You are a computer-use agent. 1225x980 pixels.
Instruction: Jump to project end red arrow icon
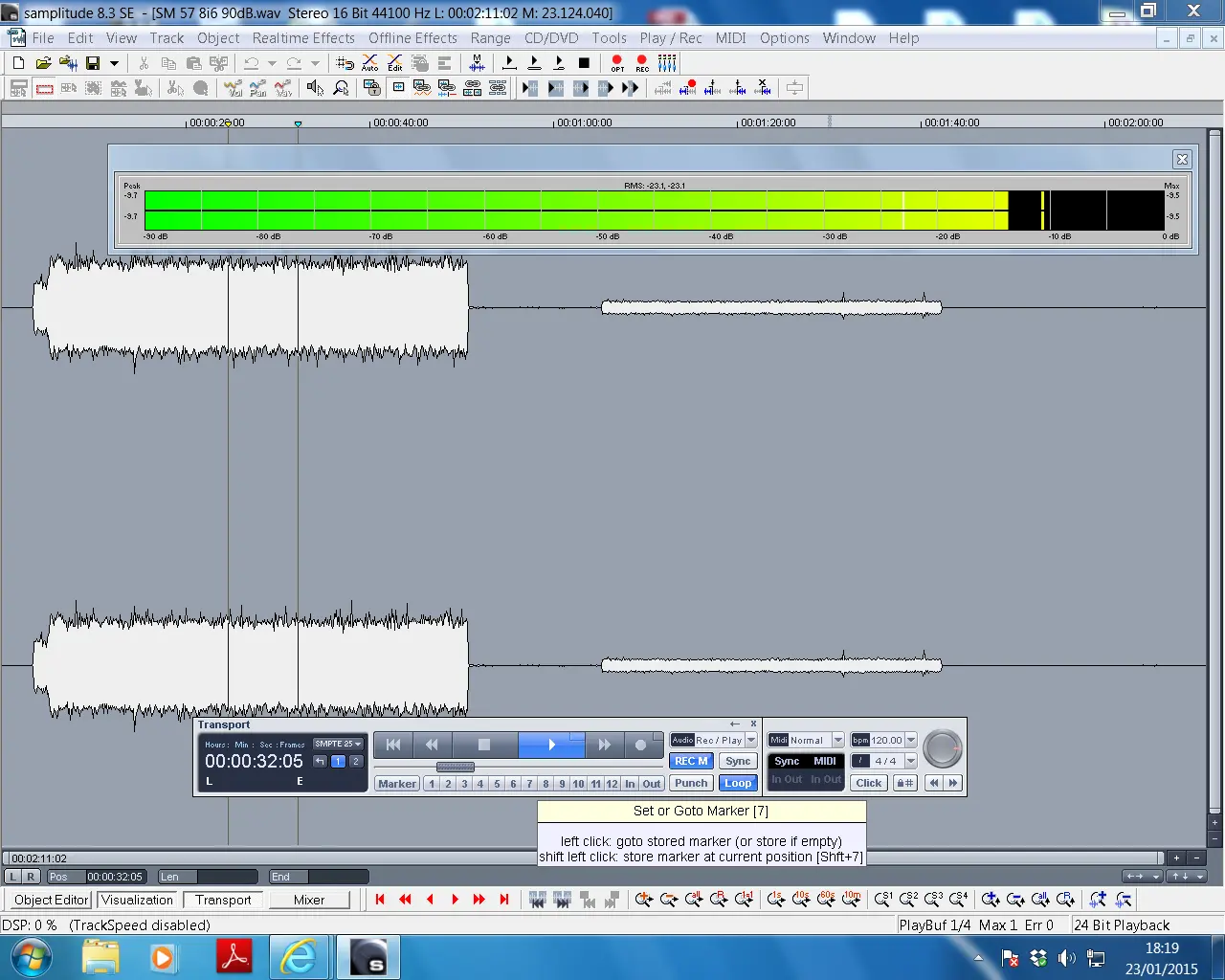(x=504, y=900)
